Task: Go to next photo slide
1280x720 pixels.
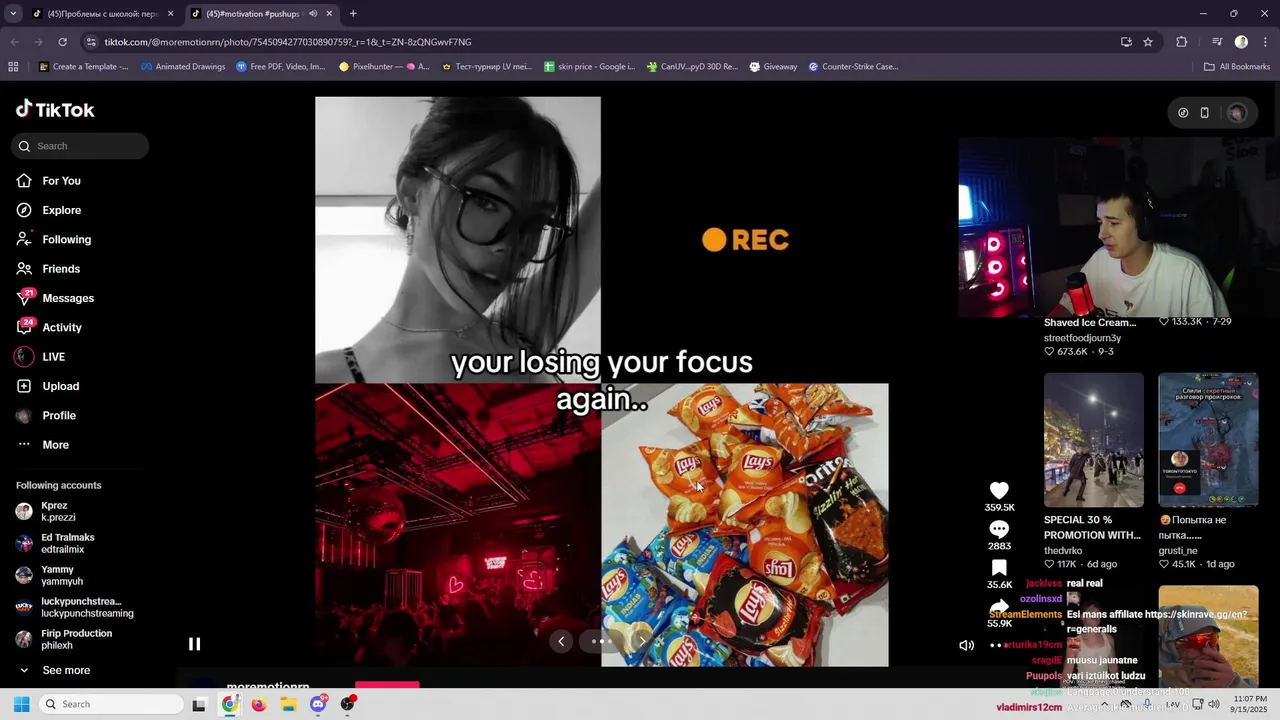Action: [x=643, y=641]
